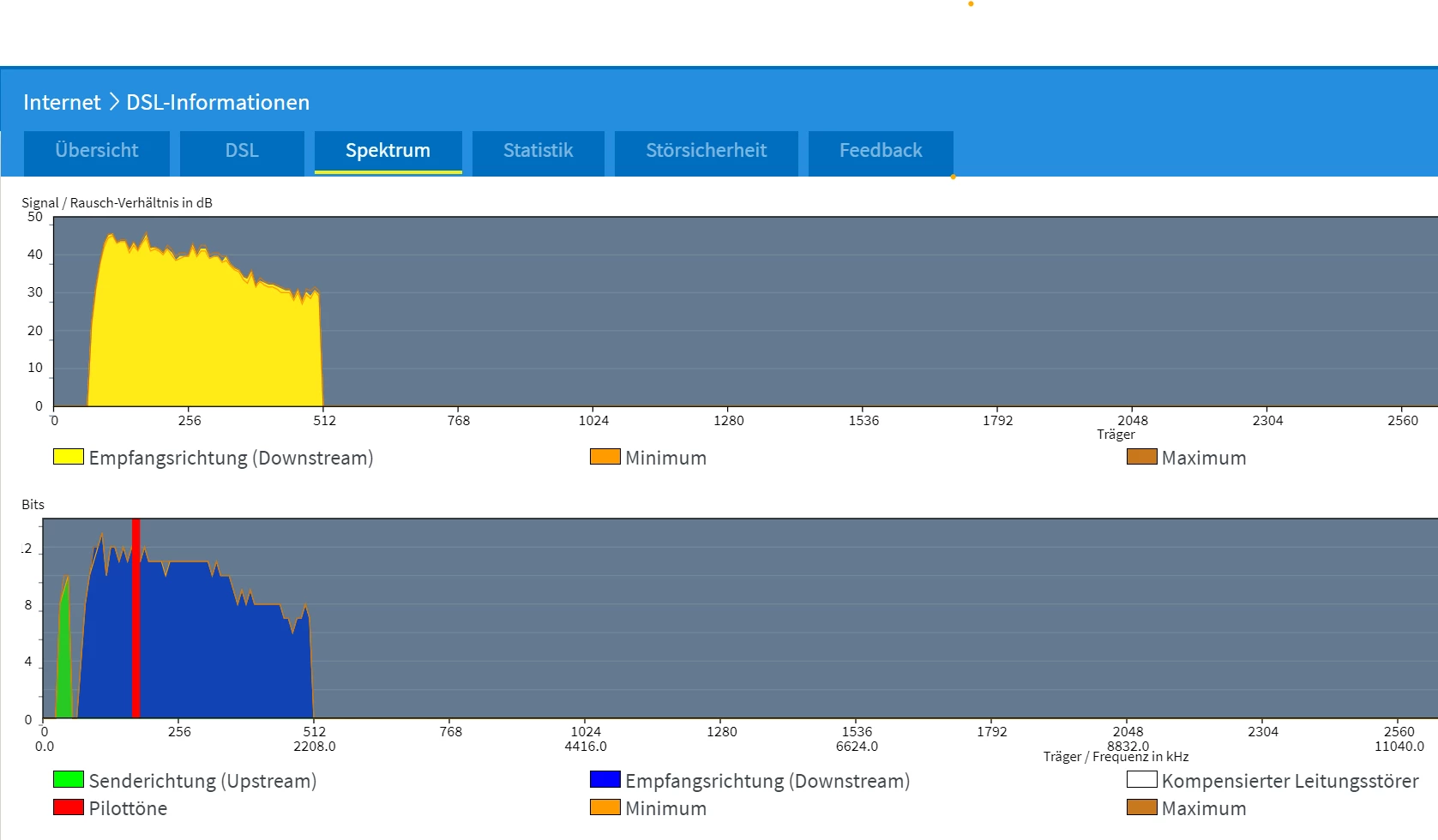Open the Feedback tab
Image resolution: width=1438 pixels, height=840 pixels.
pyautogui.click(x=880, y=151)
